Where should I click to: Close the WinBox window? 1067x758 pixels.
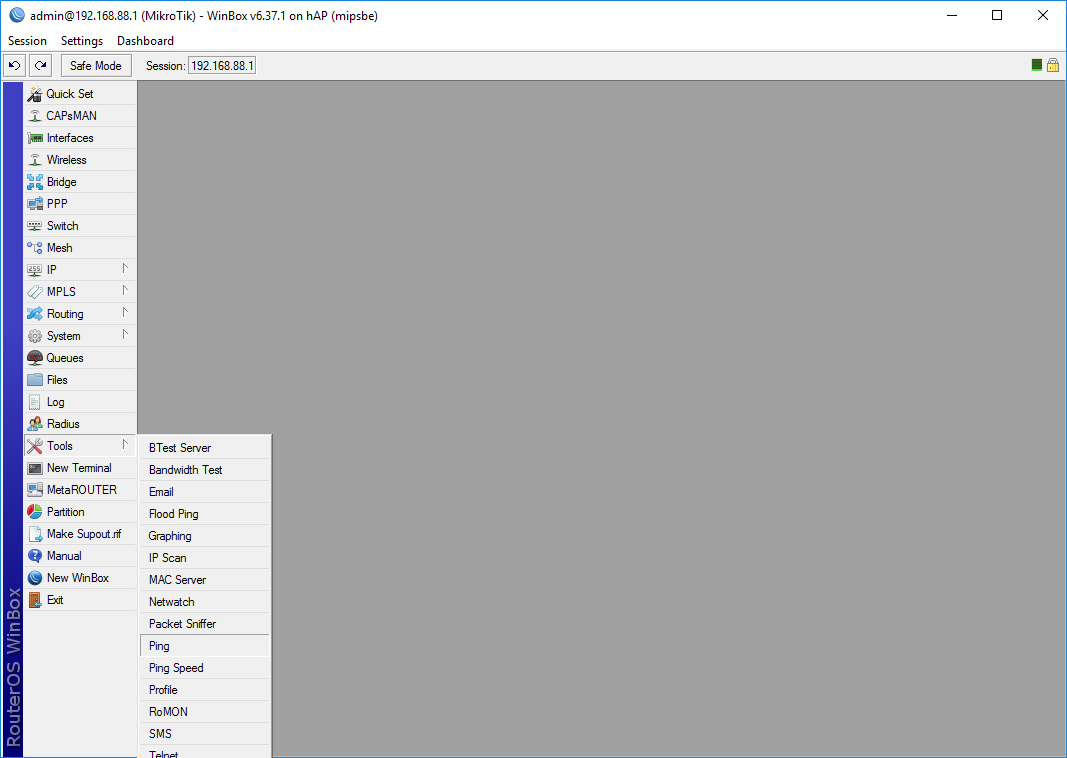tap(1043, 15)
